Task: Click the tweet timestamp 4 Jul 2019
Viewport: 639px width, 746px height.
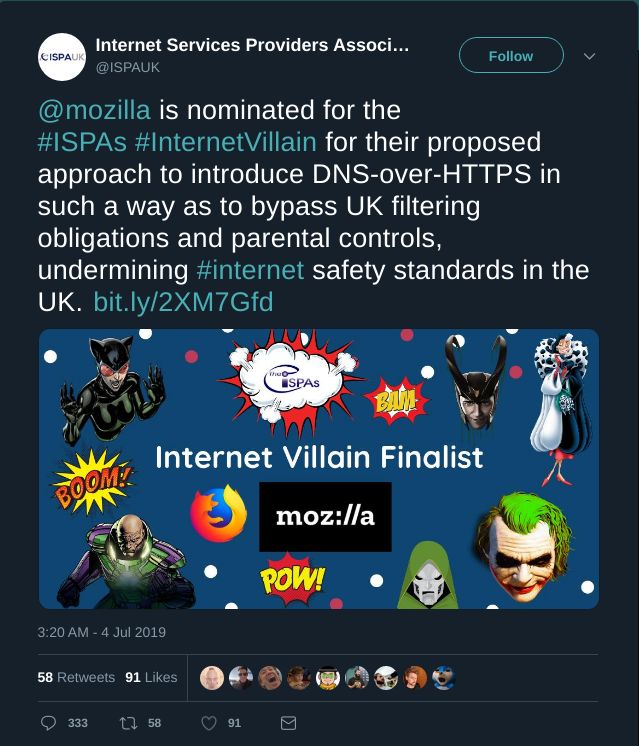Action: [101, 632]
